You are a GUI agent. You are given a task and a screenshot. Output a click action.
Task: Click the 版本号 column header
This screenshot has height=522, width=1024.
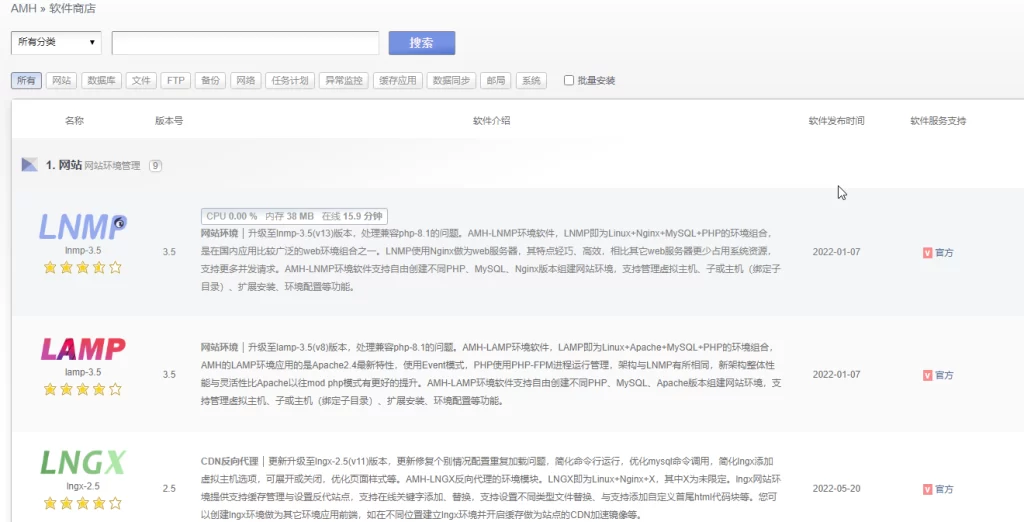click(169, 121)
